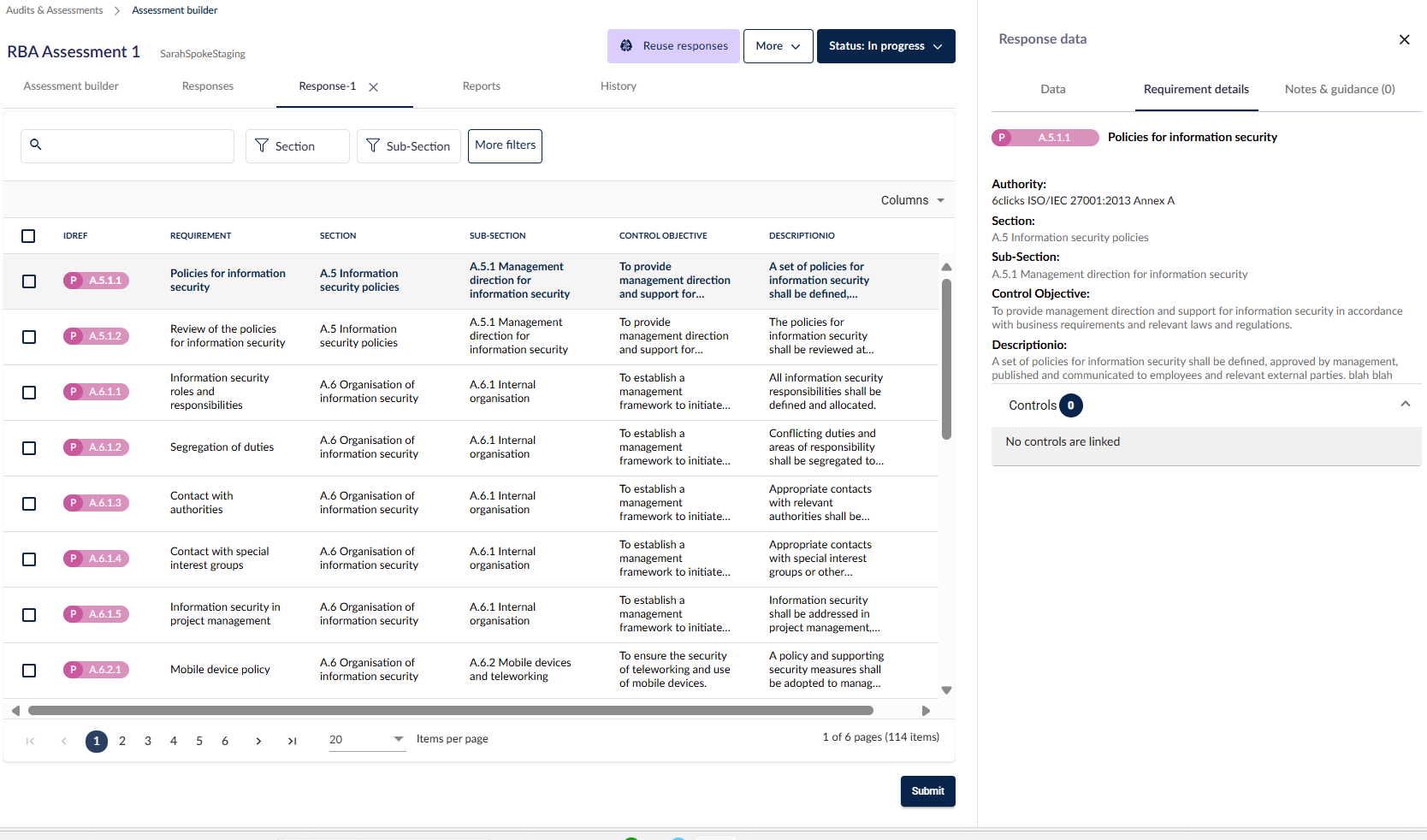Click the A.5.1.1 IDREF badge in the first row
This screenshot has height=840, width=1427.
coord(96,281)
